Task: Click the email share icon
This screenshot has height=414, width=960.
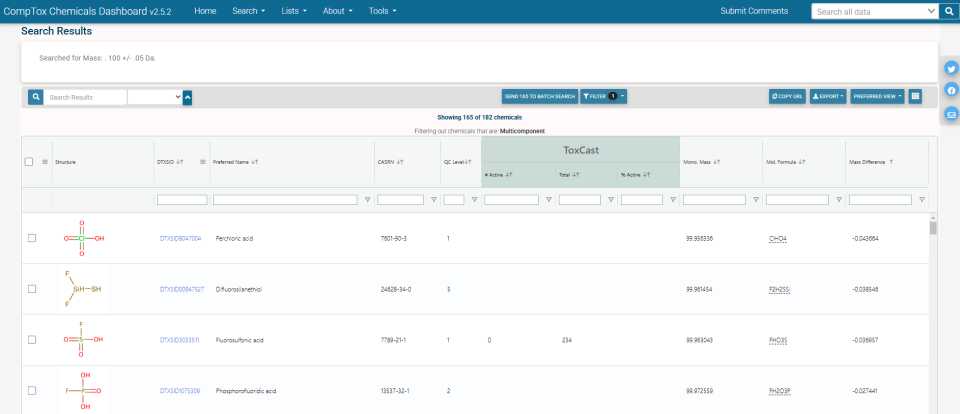Action: [x=951, y=114]
